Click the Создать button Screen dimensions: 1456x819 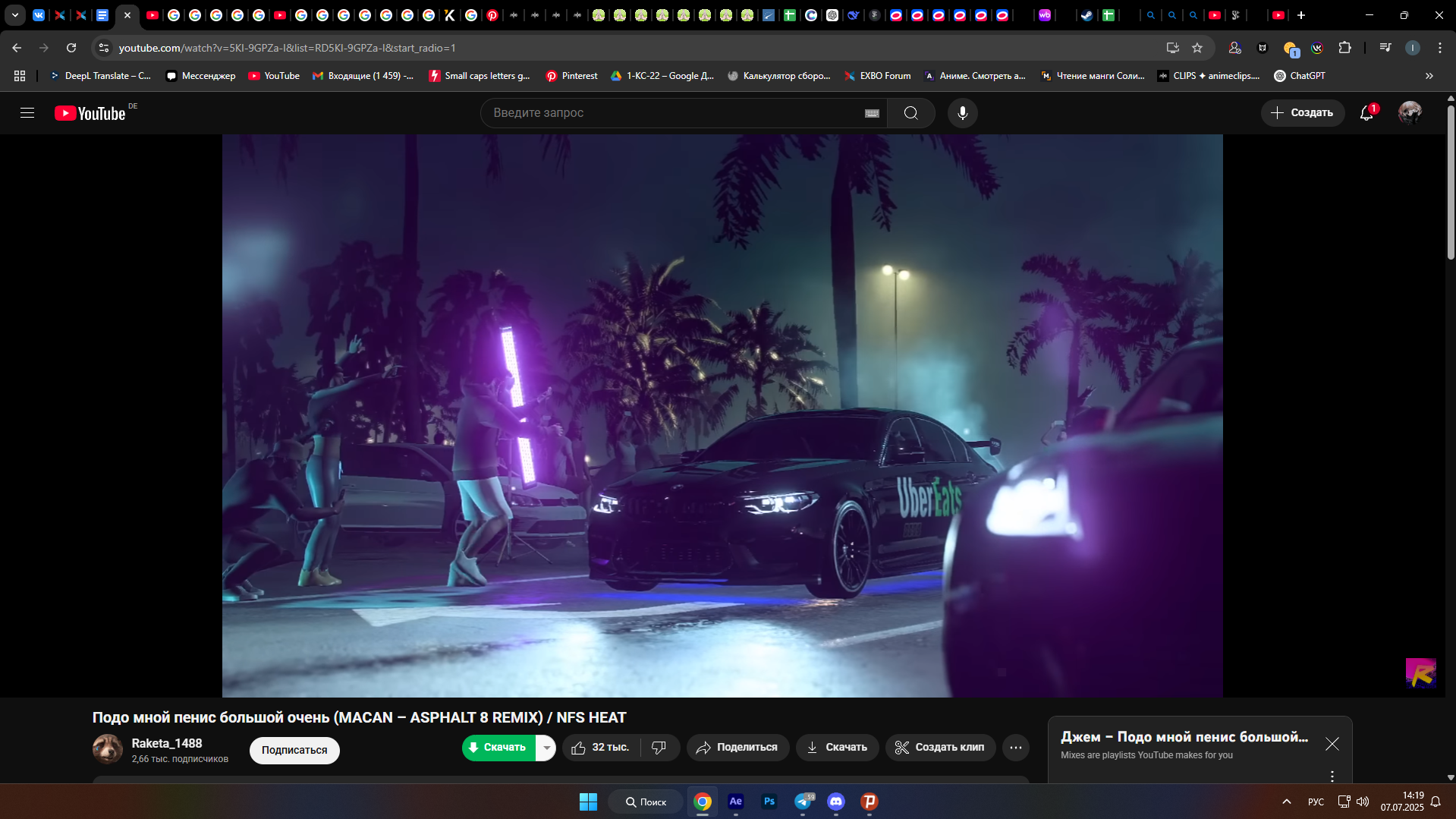(x=1303, y=113)
